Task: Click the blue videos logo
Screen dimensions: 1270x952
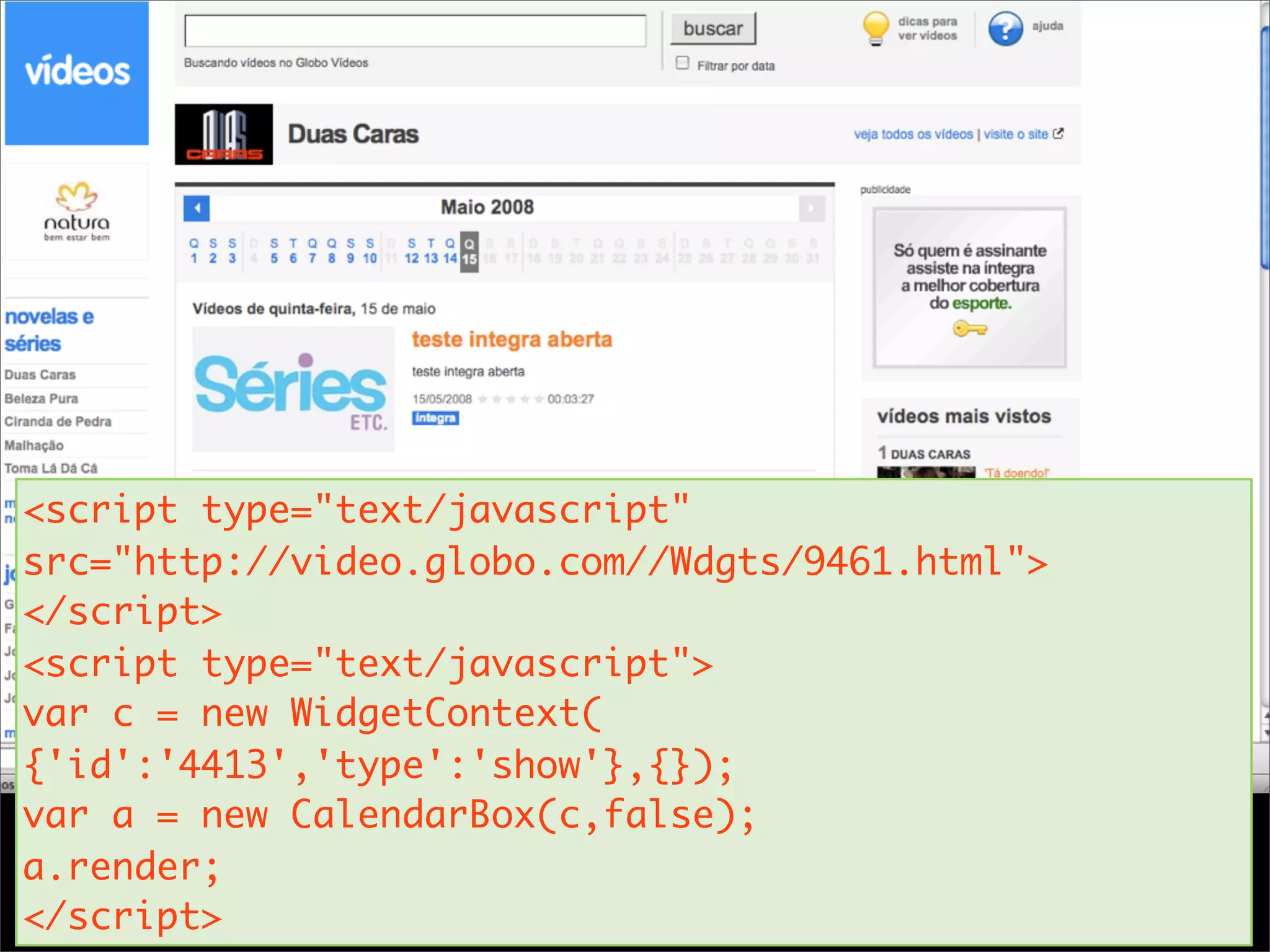Action: point(77,73)
